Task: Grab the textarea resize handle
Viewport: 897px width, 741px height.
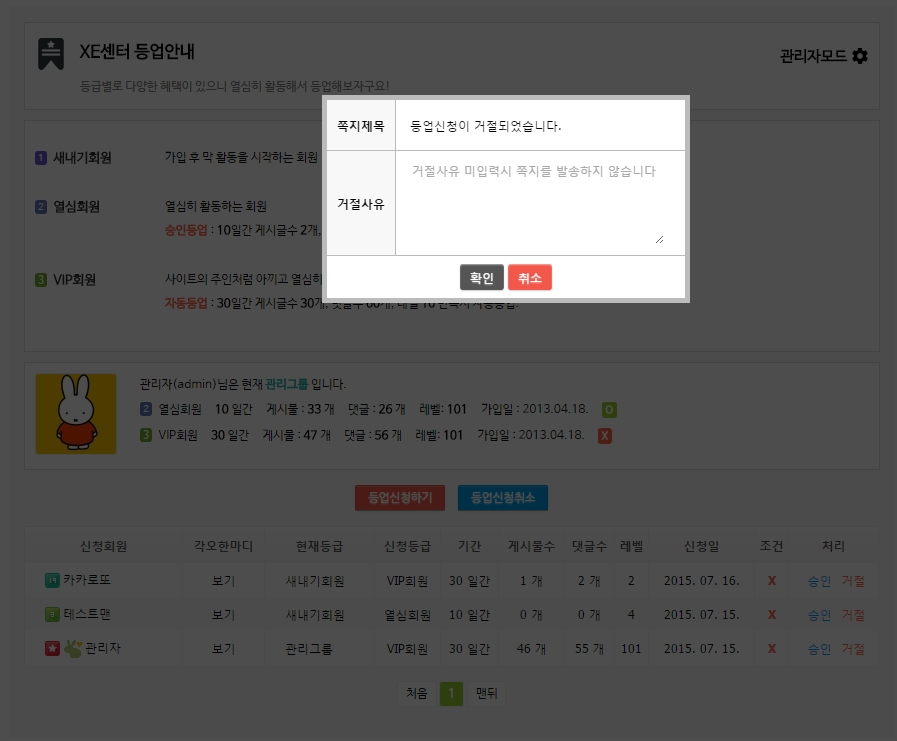Action: coord(660,240)
